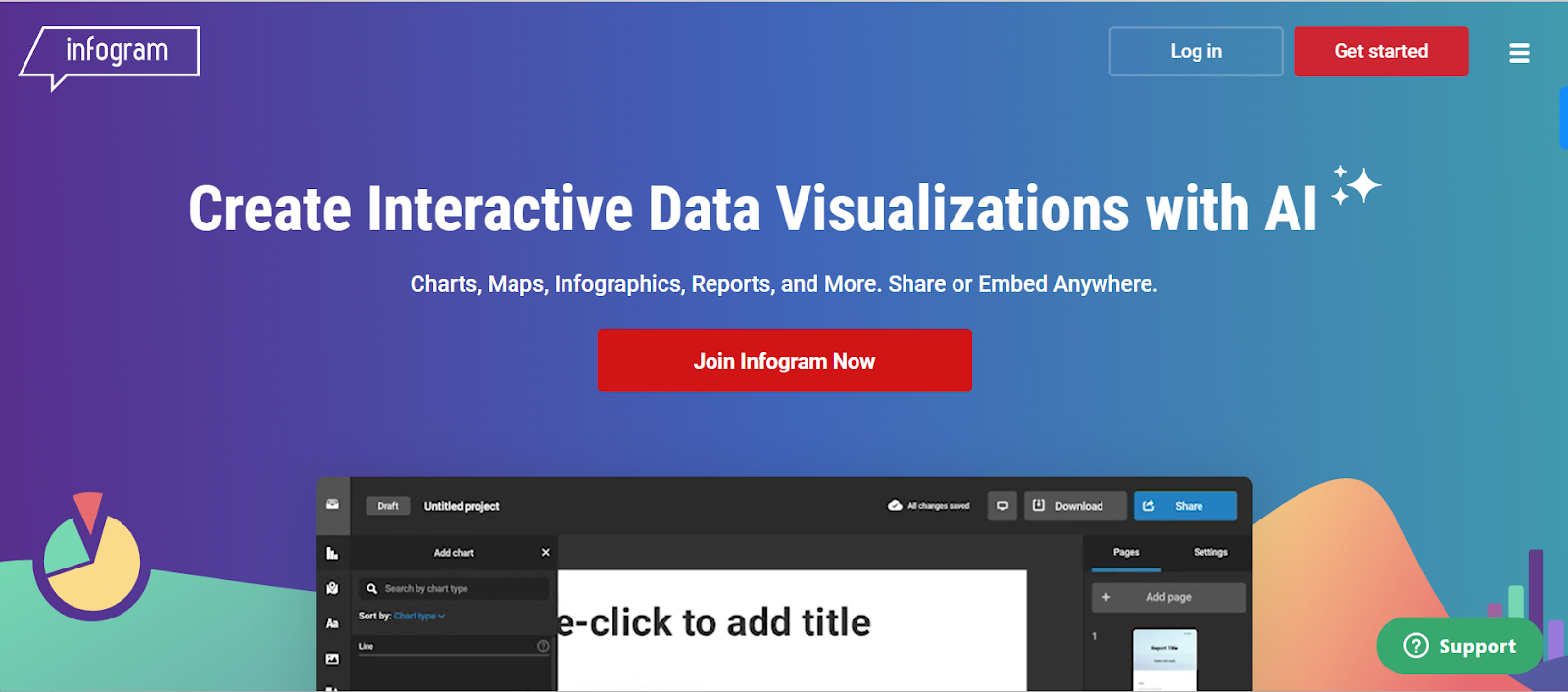The image size is (1568, 692).
Task: Click the Create Interactive Data Visualizations headline
Action: (x=753, y=209)
